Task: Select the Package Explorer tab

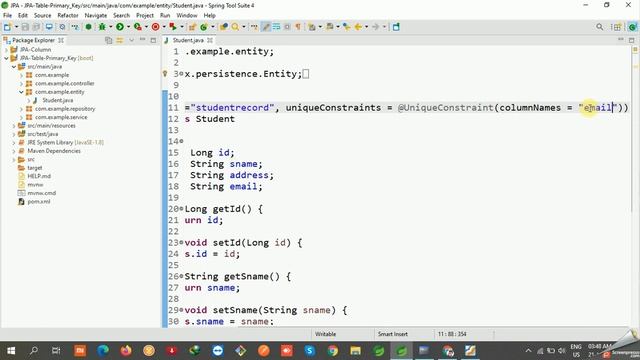Action: (x=33, y=40)
